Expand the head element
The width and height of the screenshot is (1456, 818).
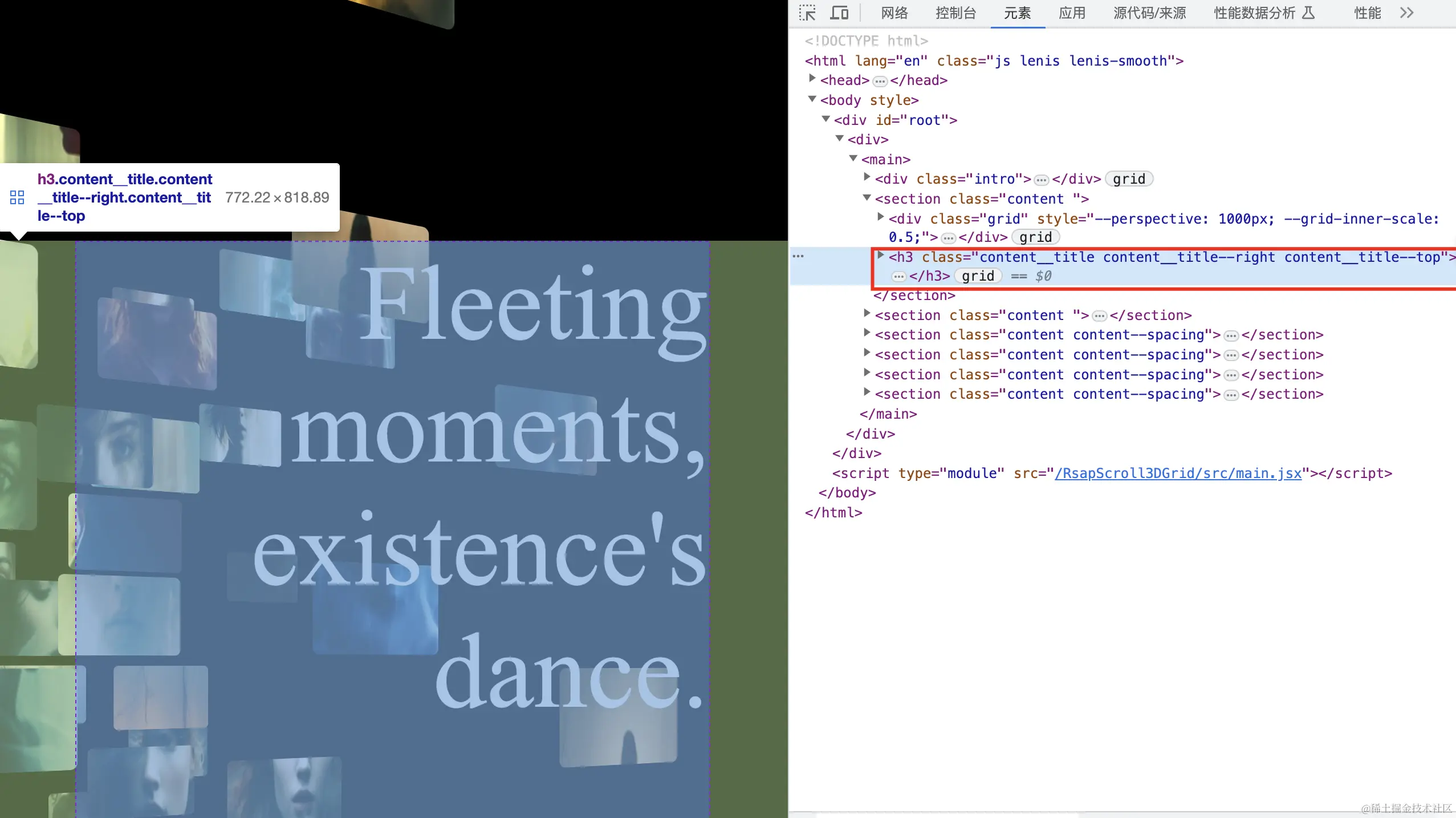click(812, 79)
